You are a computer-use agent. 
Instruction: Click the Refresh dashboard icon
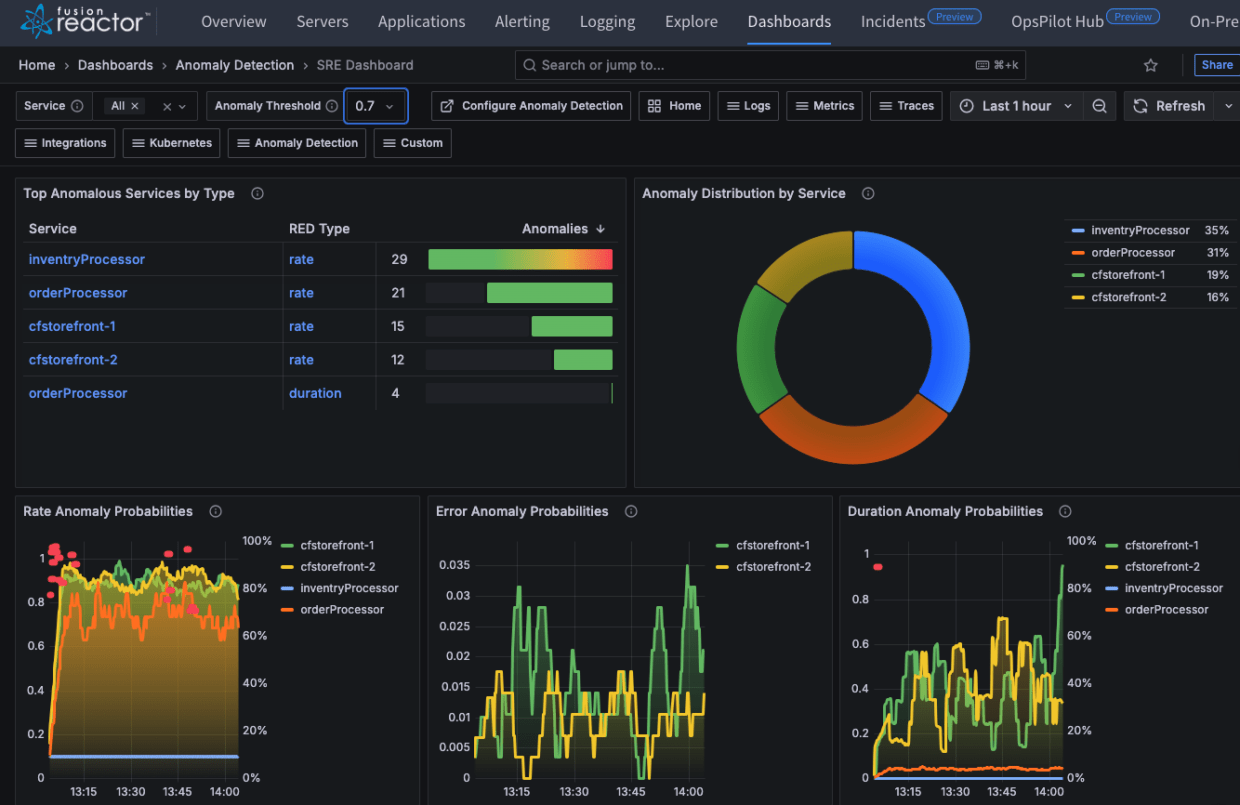point(1141,106)
